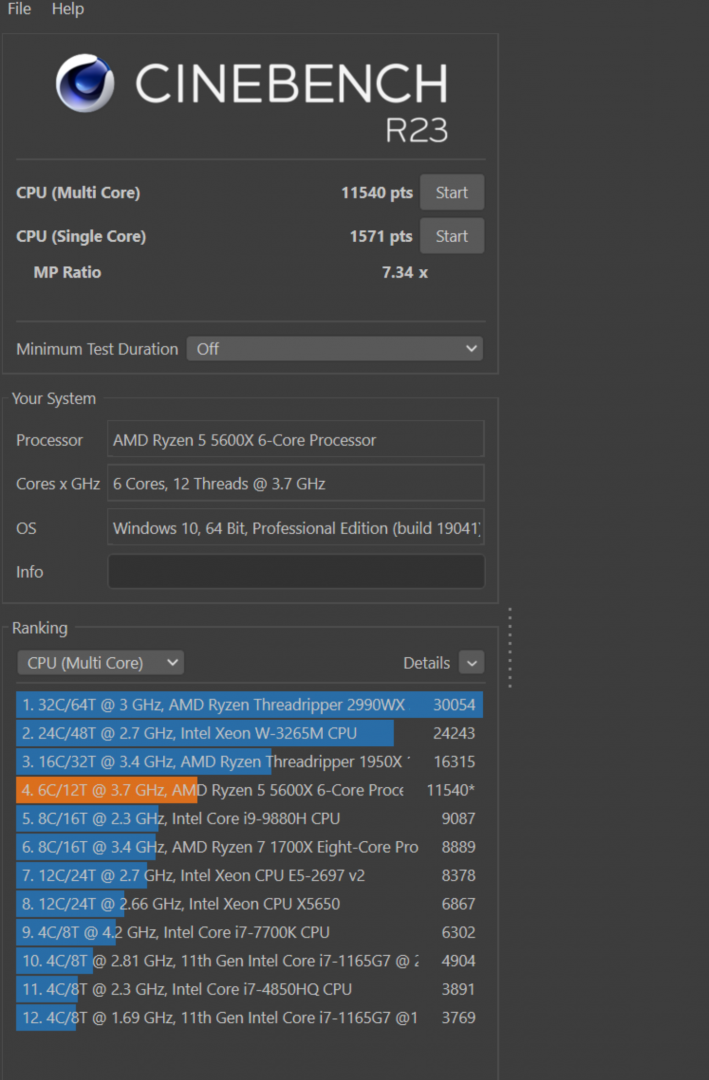Select the Intel Xeon X5650 ranking row
Image resolution: width=709 pixels, height=1080 pixels.
tap(249, 904)
